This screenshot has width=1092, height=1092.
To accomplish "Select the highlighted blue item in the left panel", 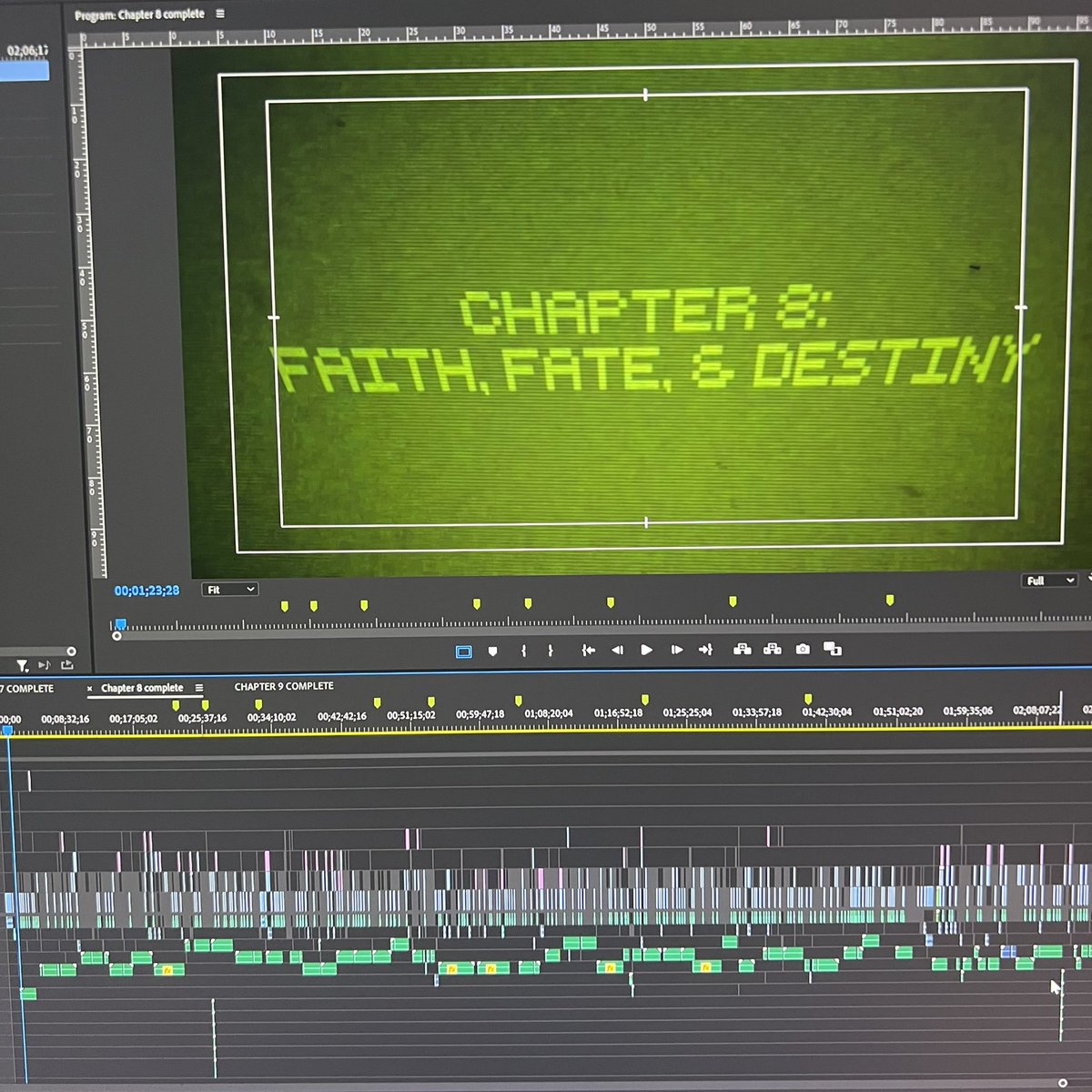I will pos(25,71).
